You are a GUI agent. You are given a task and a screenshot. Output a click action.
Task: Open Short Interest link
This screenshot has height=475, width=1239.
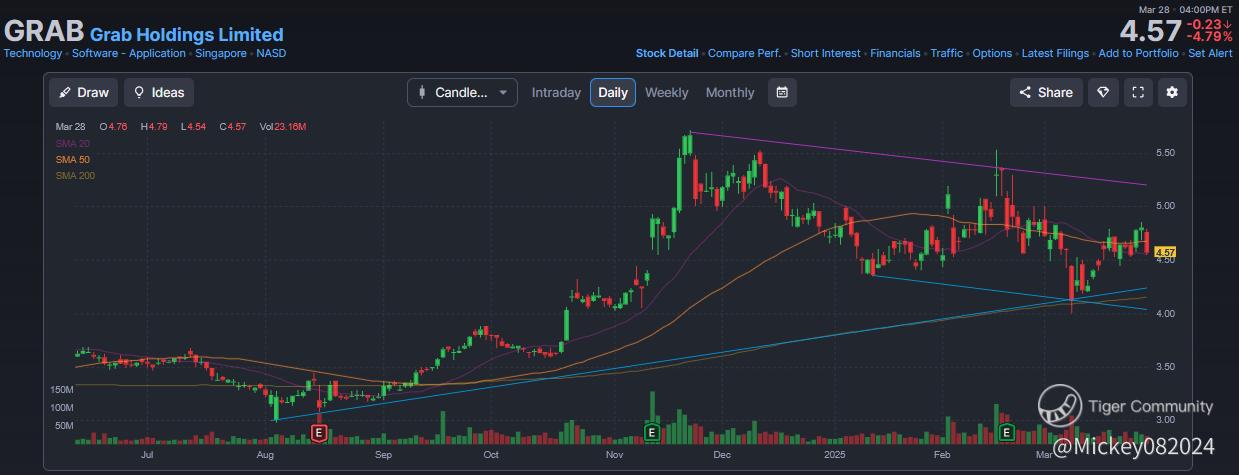[x=826, y=54]
